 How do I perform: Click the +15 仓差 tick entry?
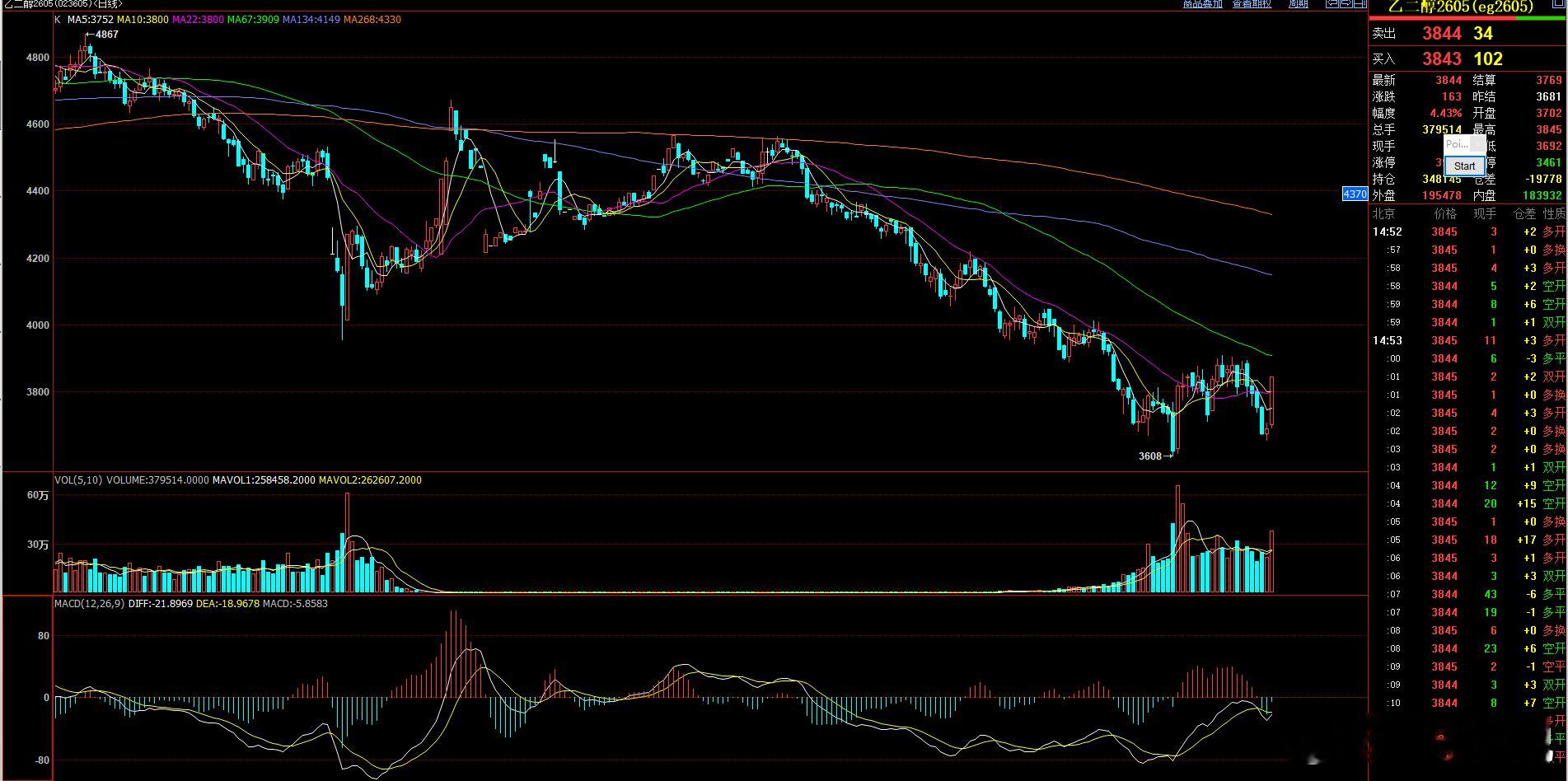(1527, 503)
